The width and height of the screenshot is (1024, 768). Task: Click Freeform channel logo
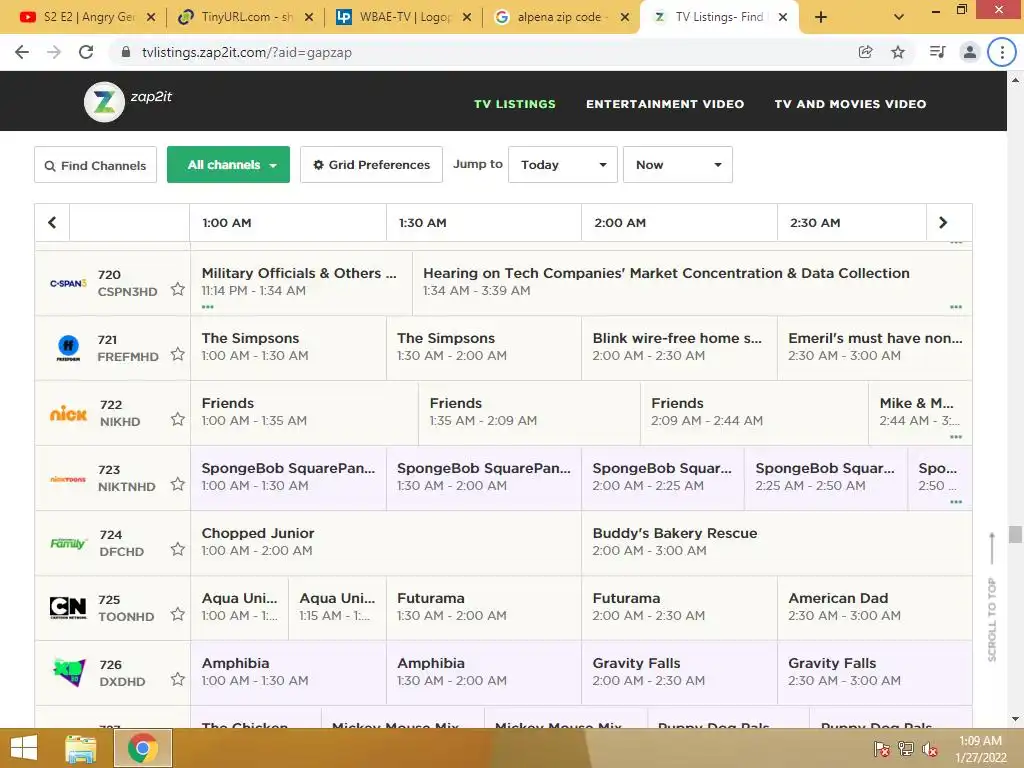tap(68, 348)
